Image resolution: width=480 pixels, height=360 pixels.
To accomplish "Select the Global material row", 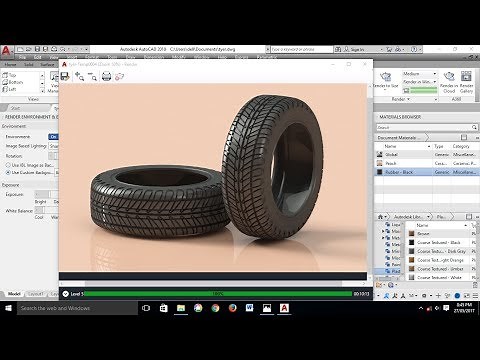I will coord(426,155).
